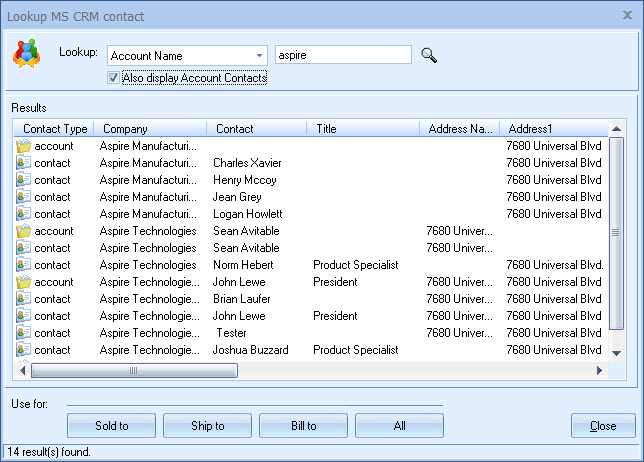Click the account icon in Sean Avitable's row
The image size is (644, 462).
coord(24,231)
